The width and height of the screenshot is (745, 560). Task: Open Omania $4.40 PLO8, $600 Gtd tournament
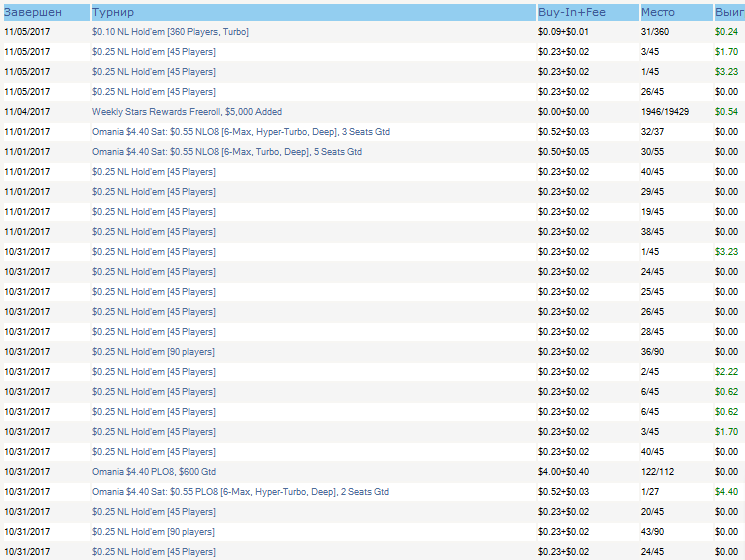pos(154,472)
